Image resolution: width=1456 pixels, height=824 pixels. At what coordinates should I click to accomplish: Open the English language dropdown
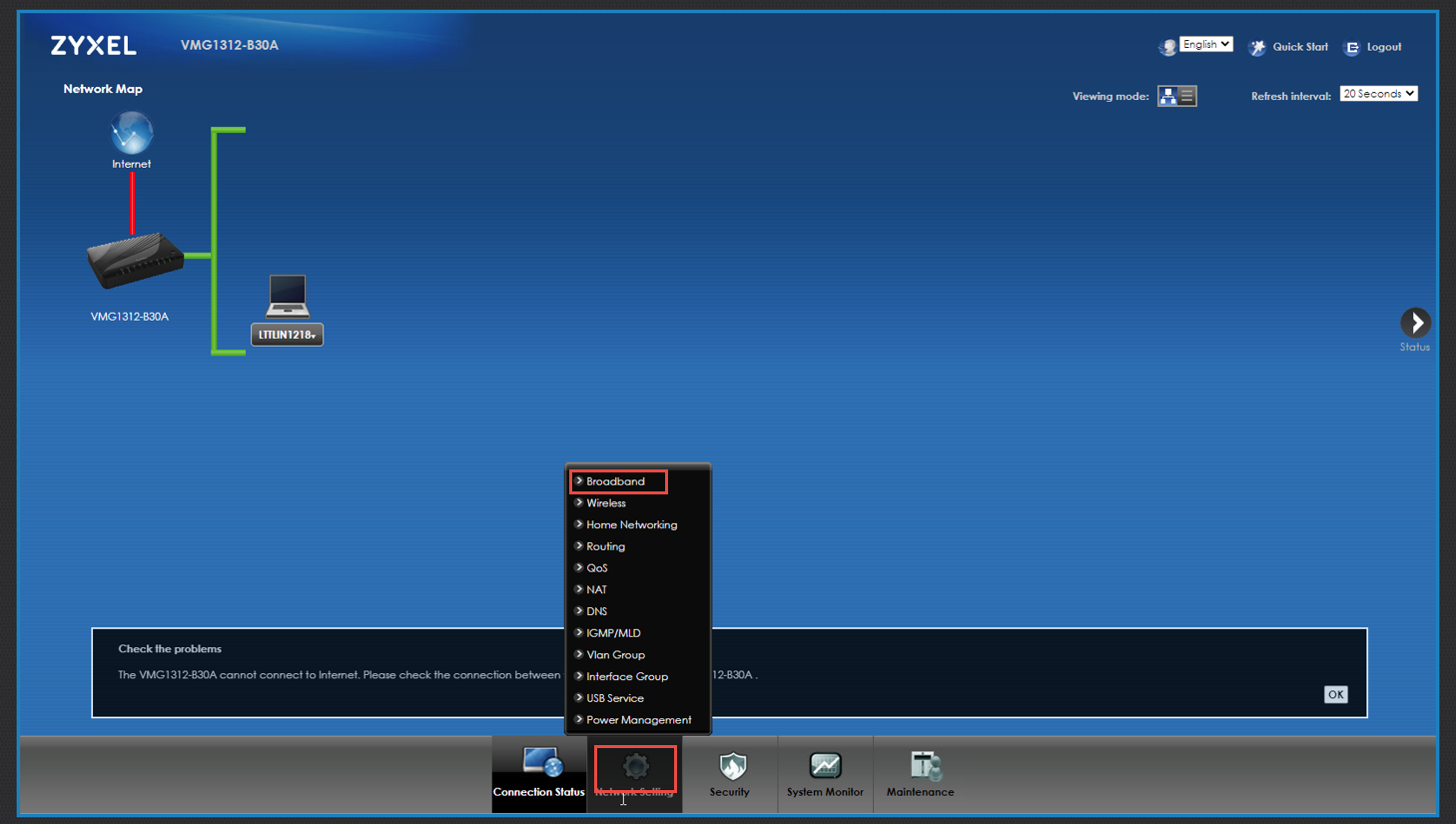click(x=1205, y=44)
